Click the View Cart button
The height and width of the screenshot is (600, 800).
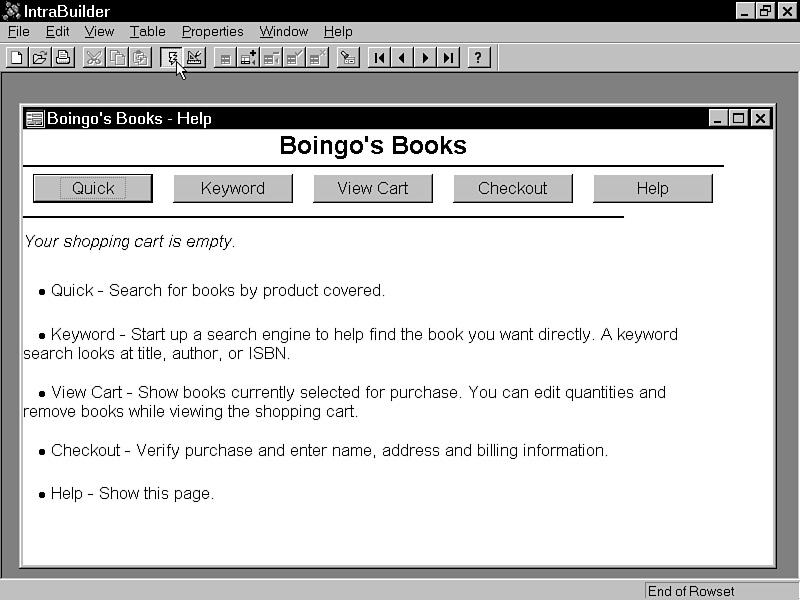coord(372,188)
